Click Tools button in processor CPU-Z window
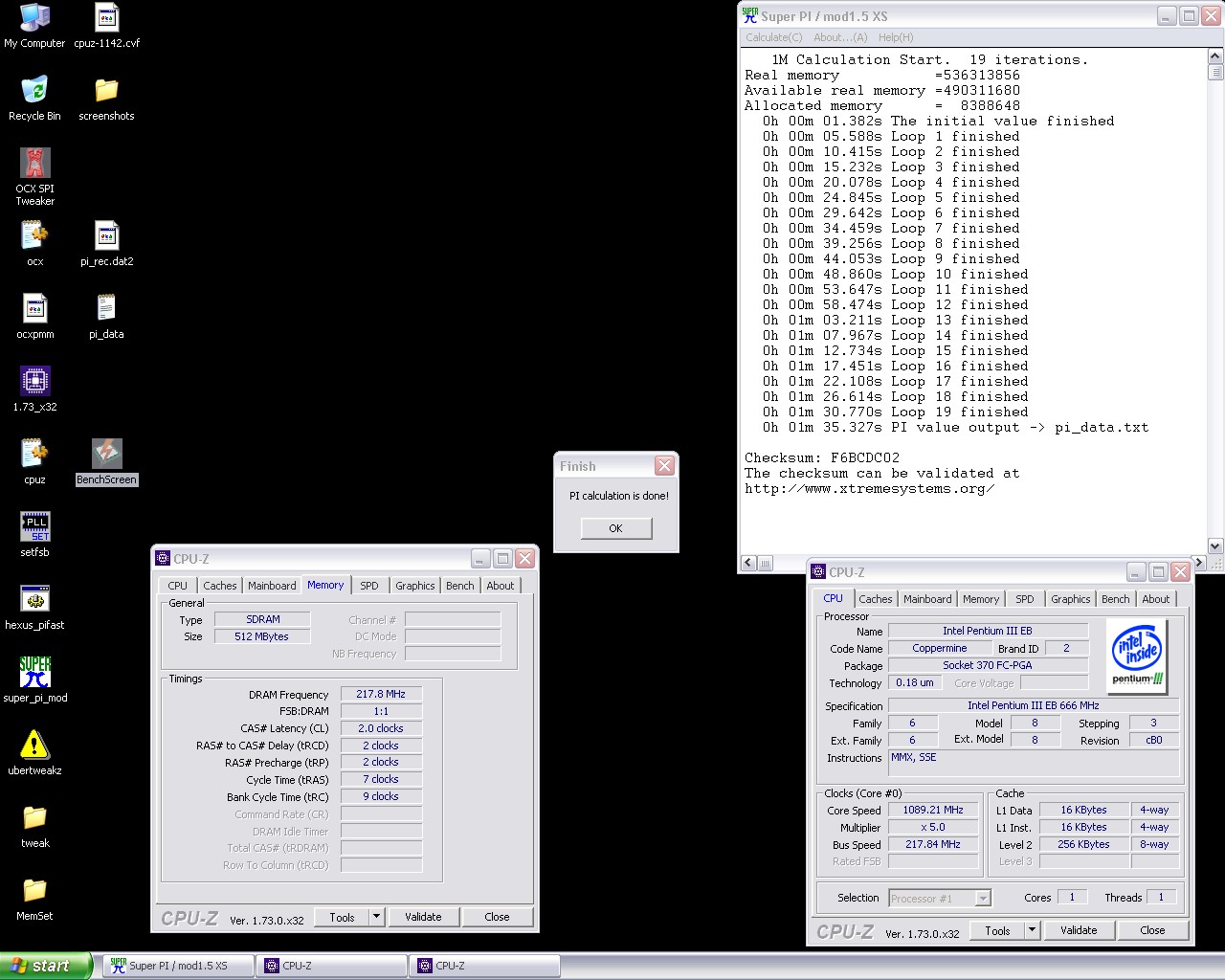Image resolution: width=1225 pixels, height=980 pixels. point(997,930)
